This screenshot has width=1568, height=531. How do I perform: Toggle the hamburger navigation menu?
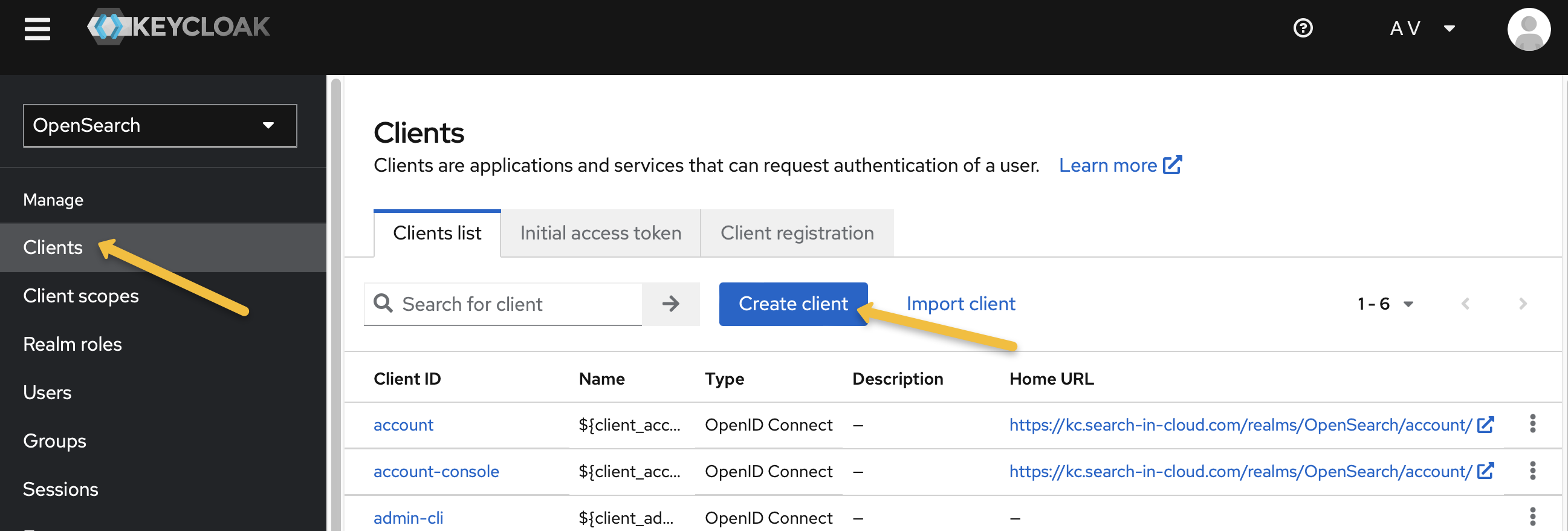[37, 28]
